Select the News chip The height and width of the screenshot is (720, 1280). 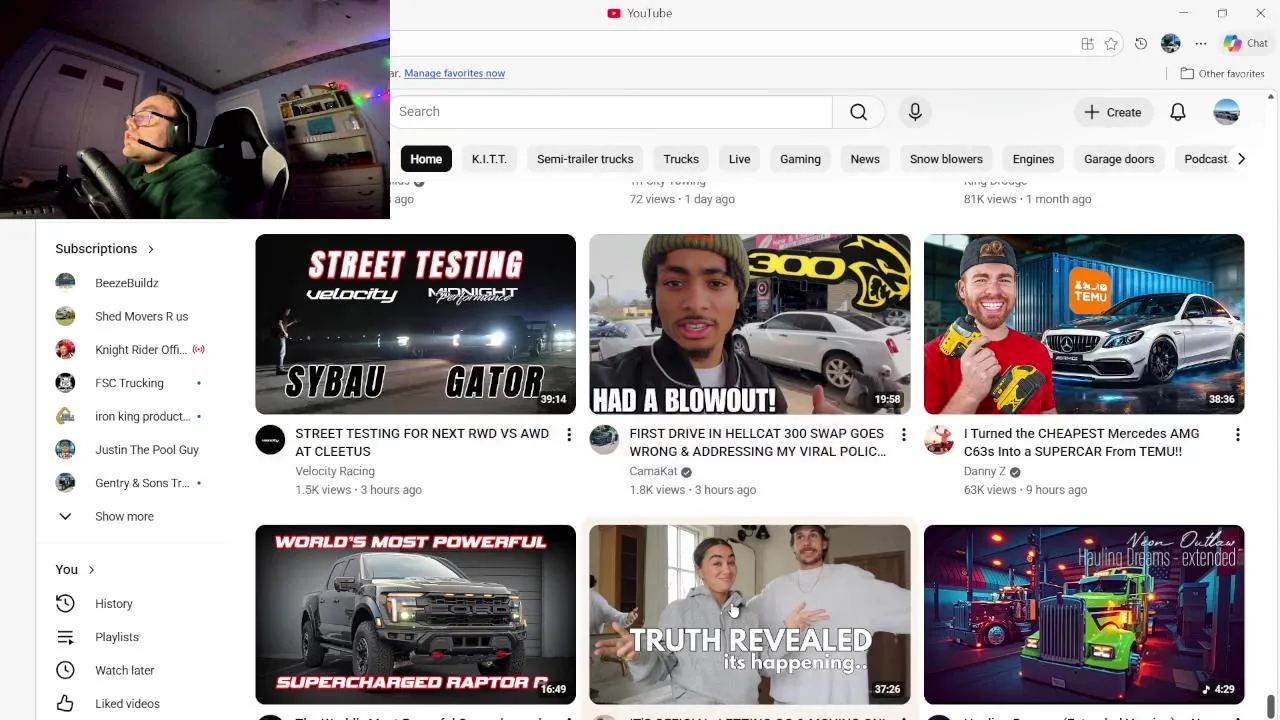click(865, 159)
